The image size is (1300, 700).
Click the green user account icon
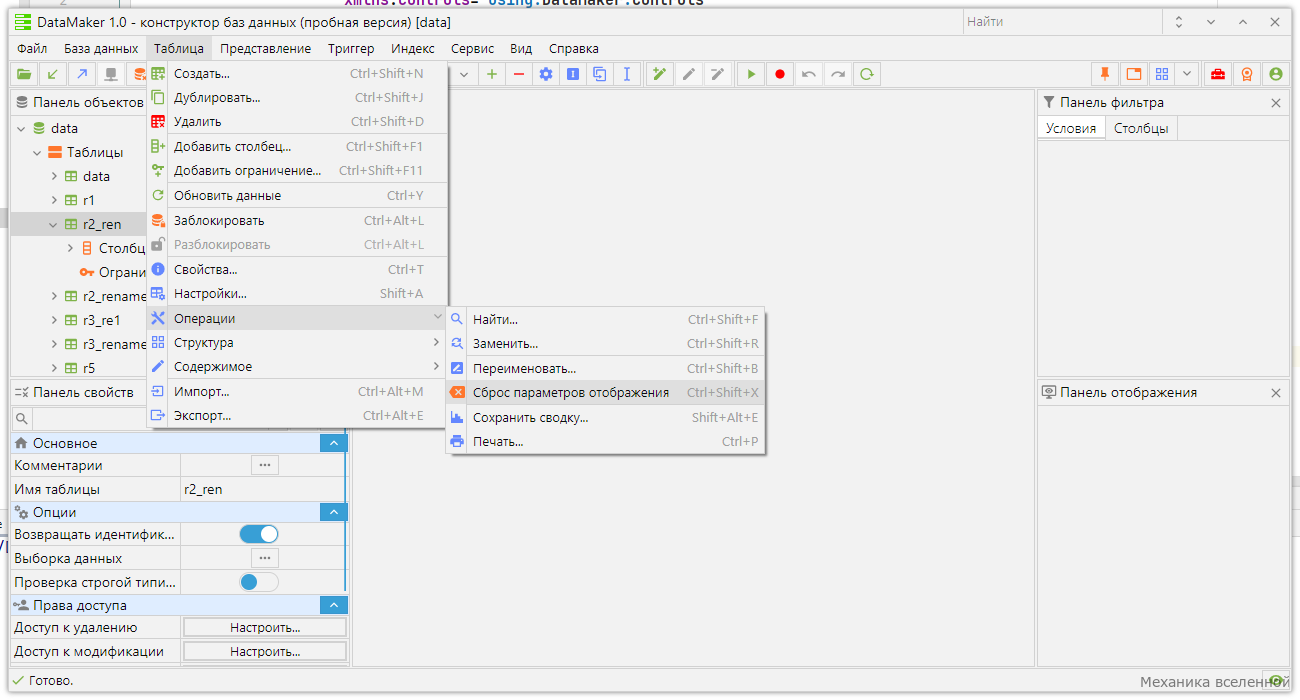tap(1276, 74)
